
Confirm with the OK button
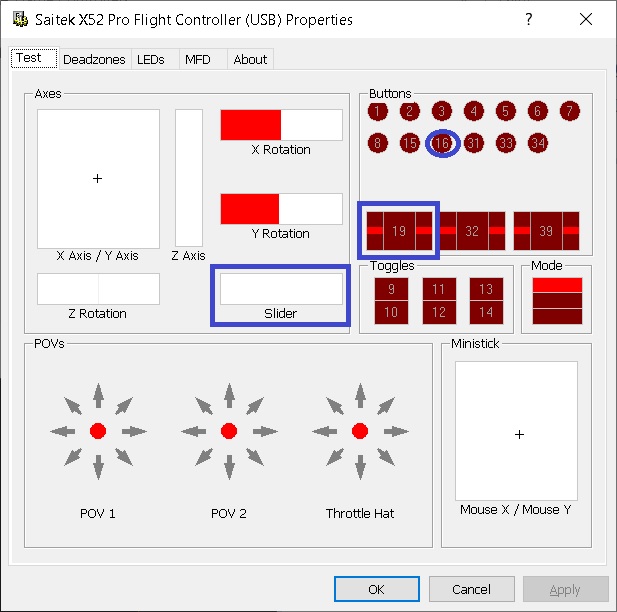coord(377,589)
